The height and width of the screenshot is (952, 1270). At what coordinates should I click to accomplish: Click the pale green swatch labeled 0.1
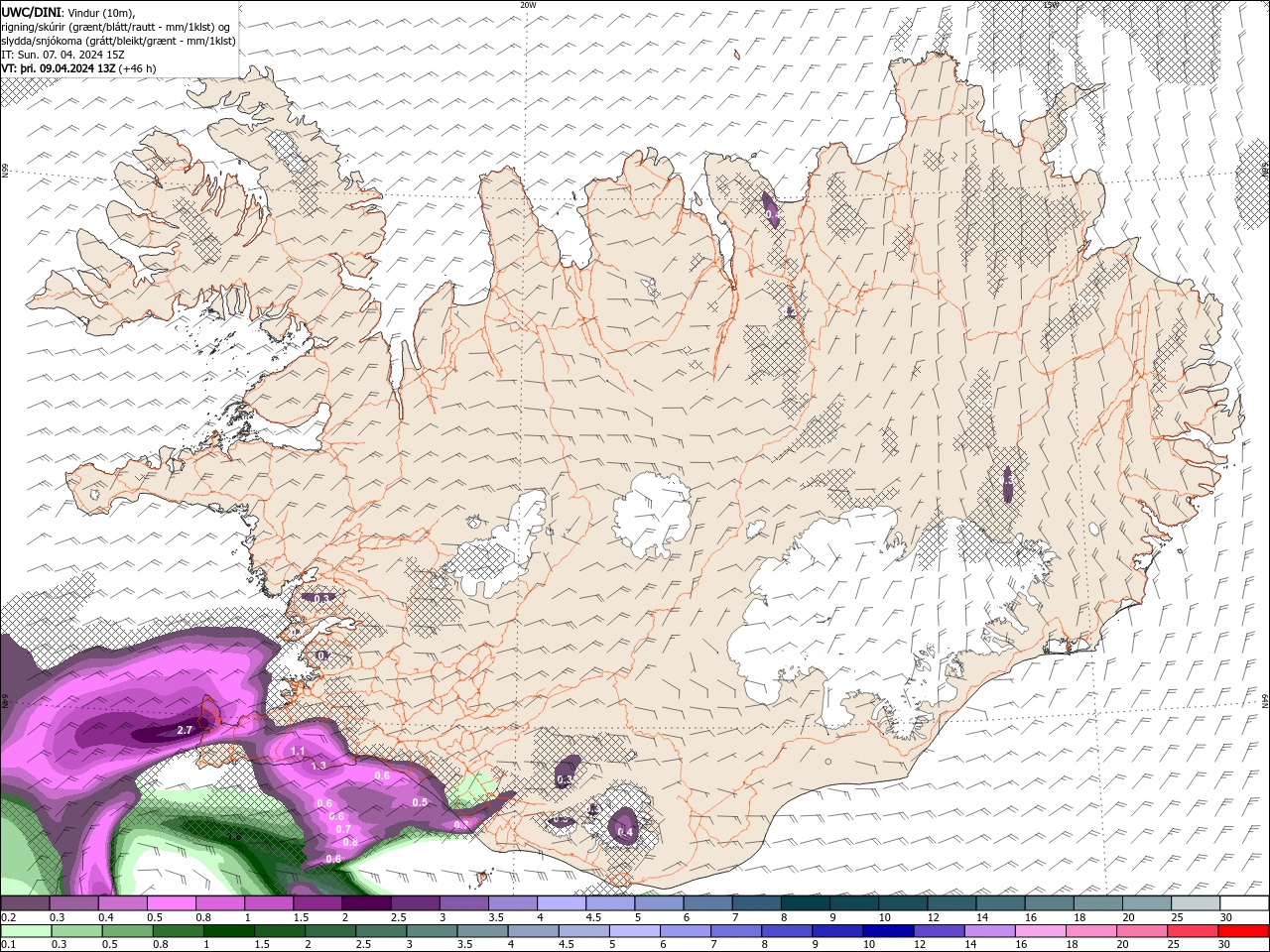[26, 931]
